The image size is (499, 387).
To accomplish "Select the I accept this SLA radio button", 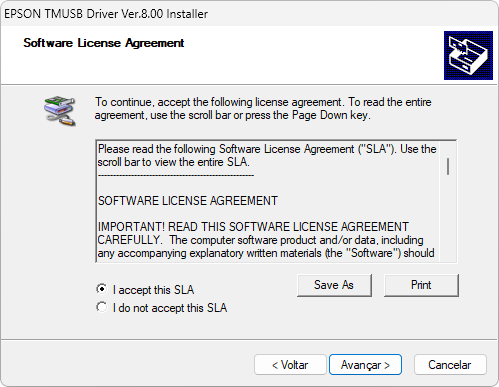I will pyautogui.click(x=102, y=289).
